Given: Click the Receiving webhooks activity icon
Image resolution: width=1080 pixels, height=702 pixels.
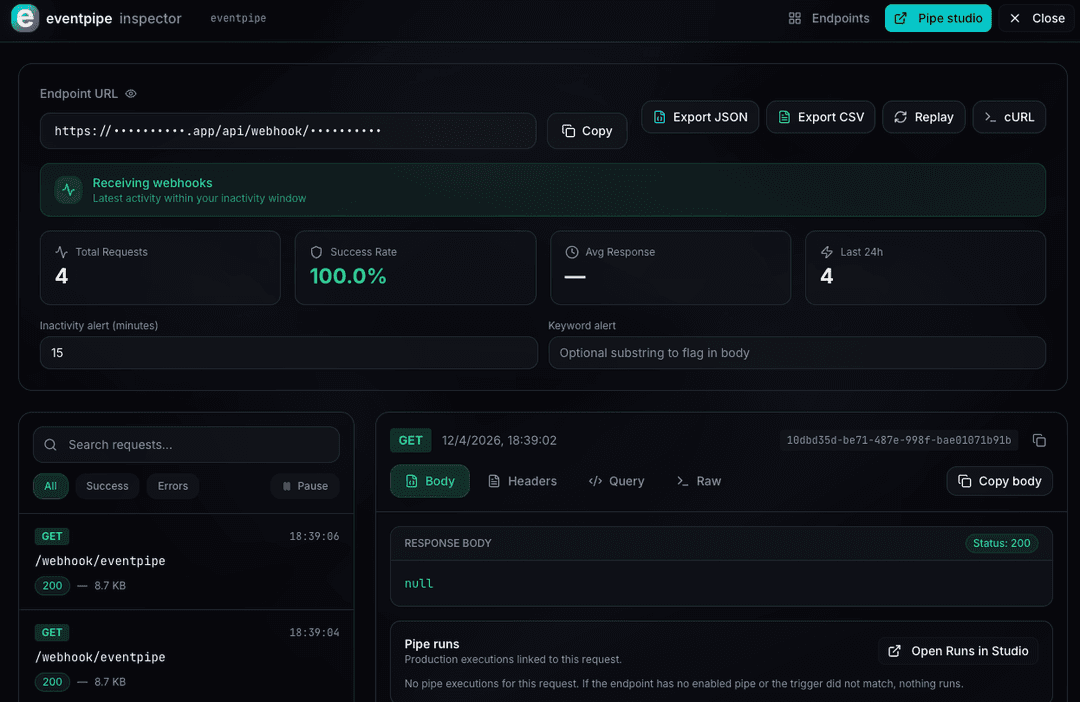Looking at the screenshot, I should [x=69, y=190].
